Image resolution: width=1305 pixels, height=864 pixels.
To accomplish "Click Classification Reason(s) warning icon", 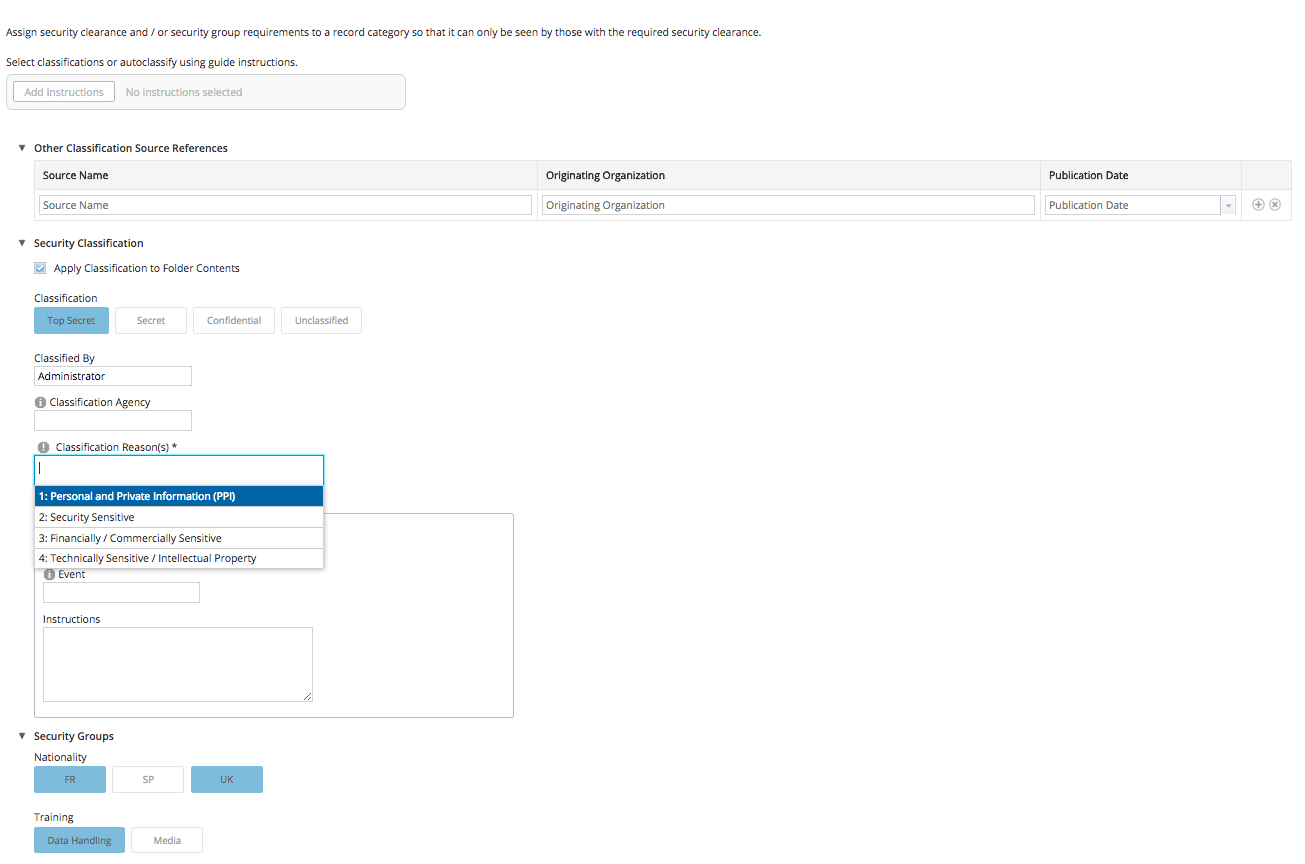I will click(x=43, y=448).
